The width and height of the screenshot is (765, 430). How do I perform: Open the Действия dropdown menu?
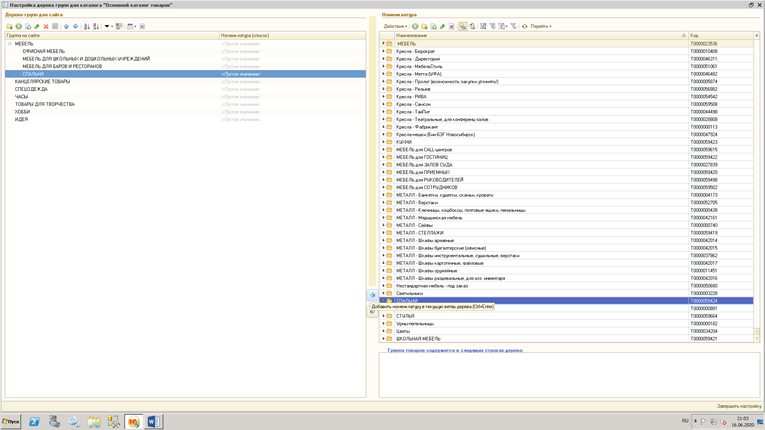click(395, 27)
